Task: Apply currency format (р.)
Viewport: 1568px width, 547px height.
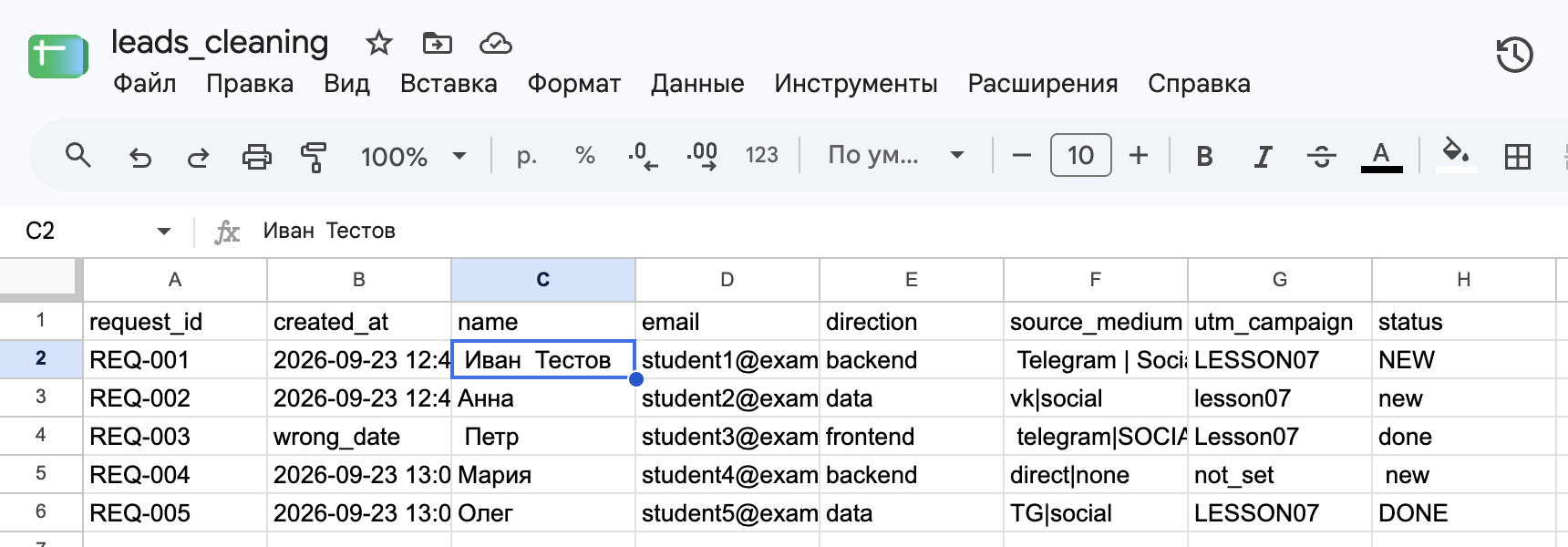Action: pos(526,156)
